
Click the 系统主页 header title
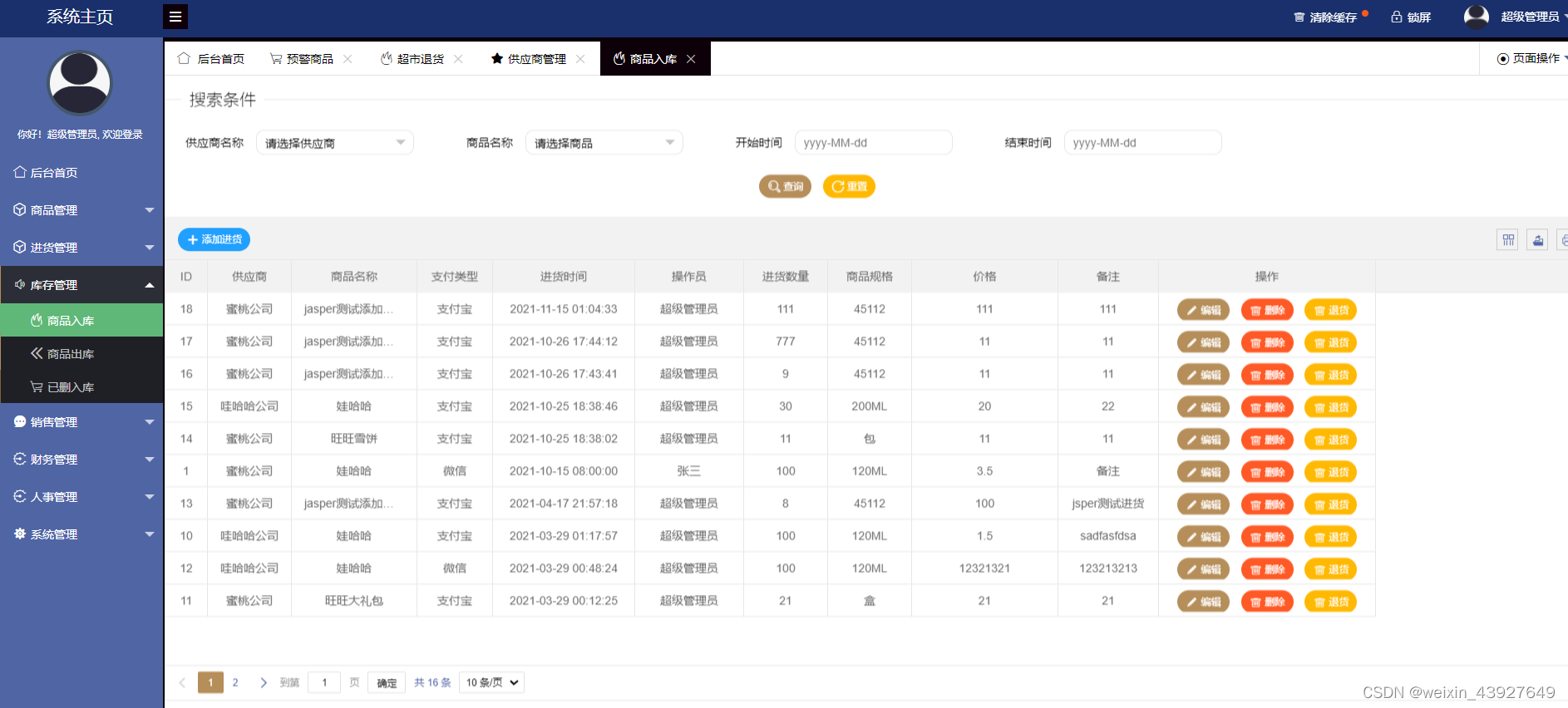tap(80, 17)
